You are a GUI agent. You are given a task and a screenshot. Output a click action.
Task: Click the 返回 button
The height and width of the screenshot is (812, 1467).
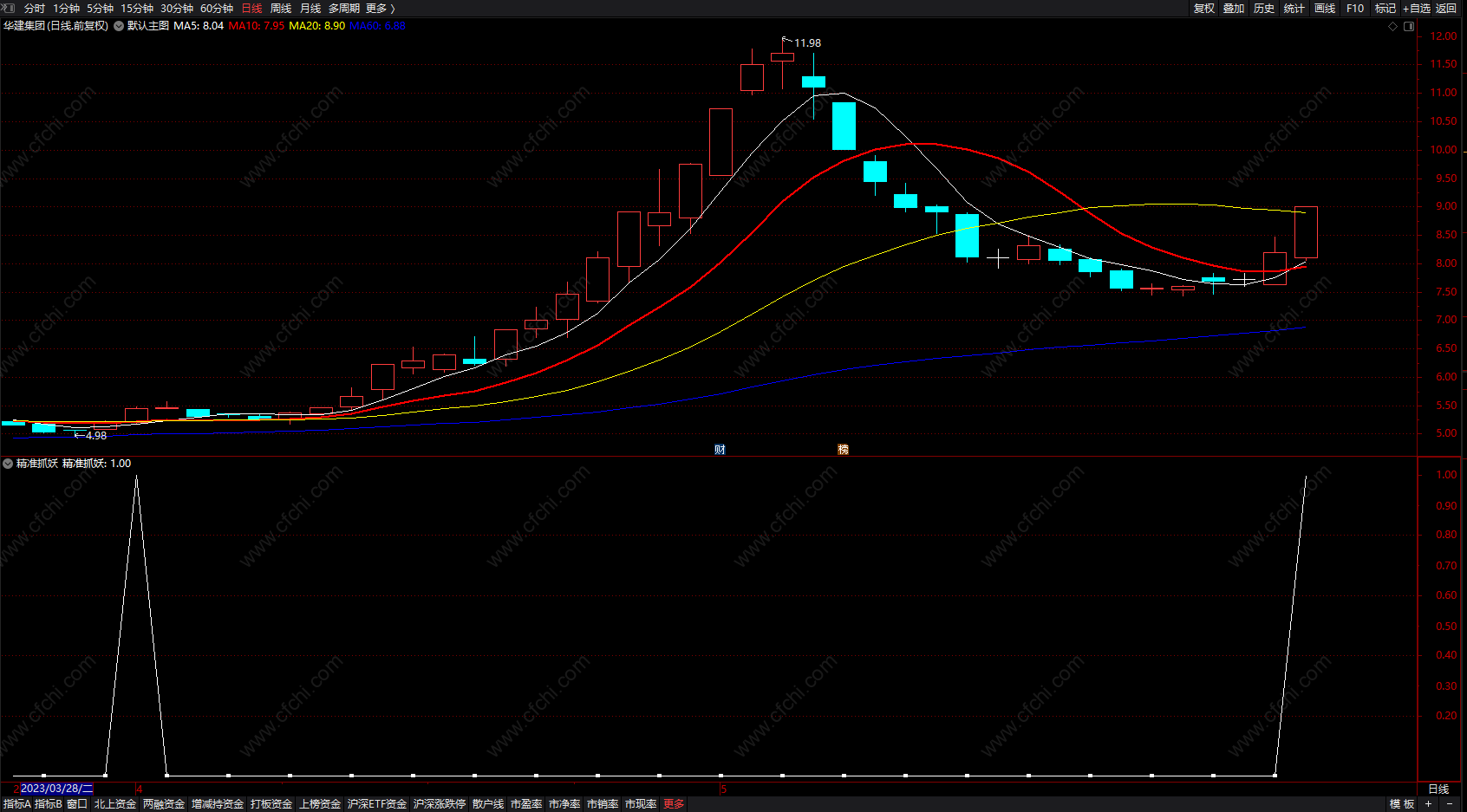(1446, 8)
